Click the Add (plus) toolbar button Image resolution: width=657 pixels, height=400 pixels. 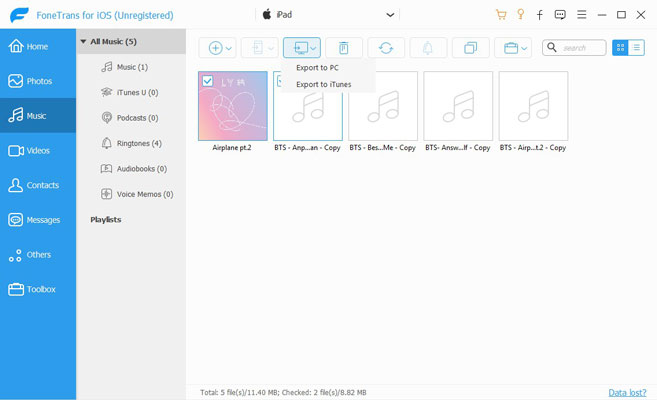215,48
